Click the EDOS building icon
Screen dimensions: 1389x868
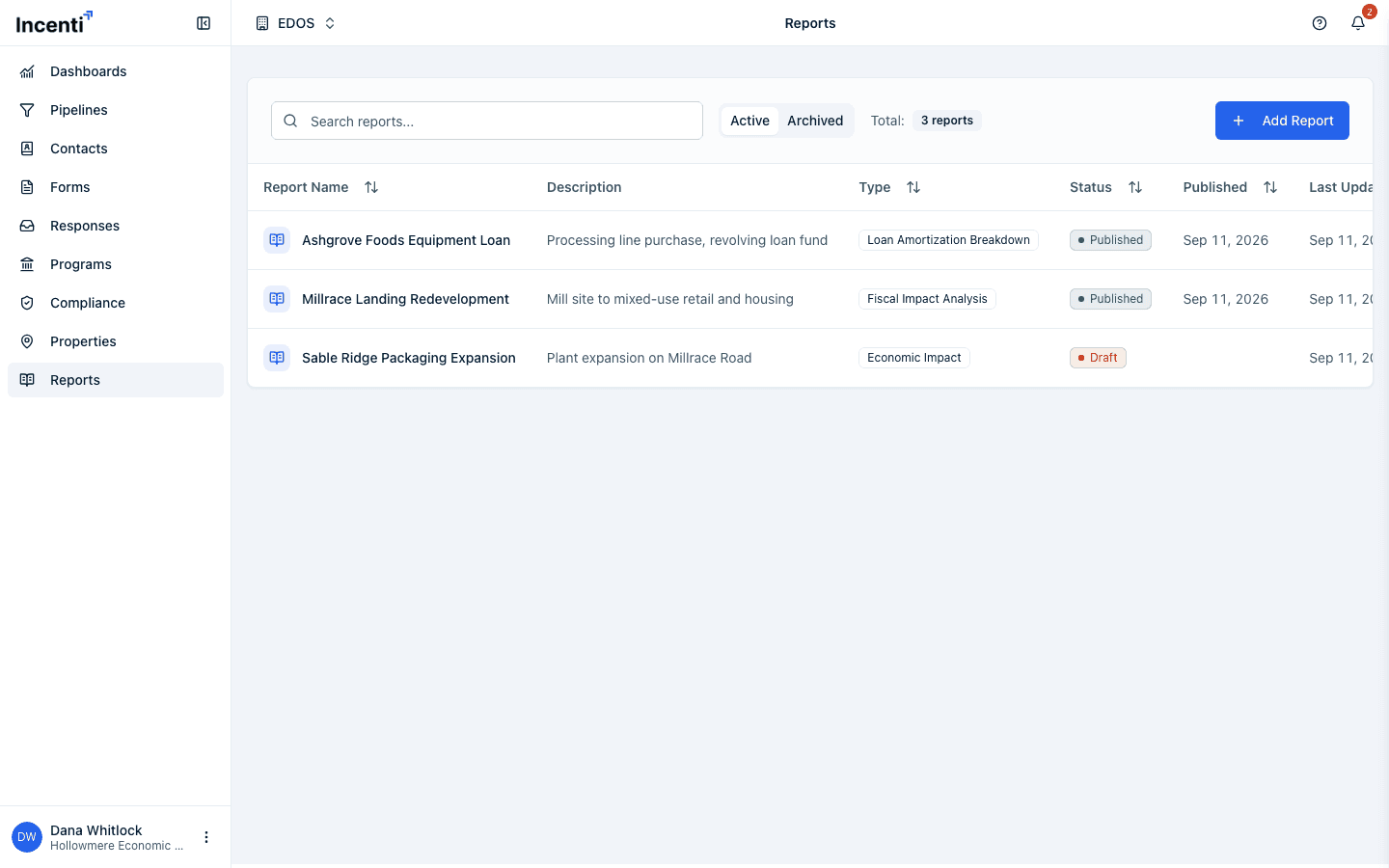(262, 23)
